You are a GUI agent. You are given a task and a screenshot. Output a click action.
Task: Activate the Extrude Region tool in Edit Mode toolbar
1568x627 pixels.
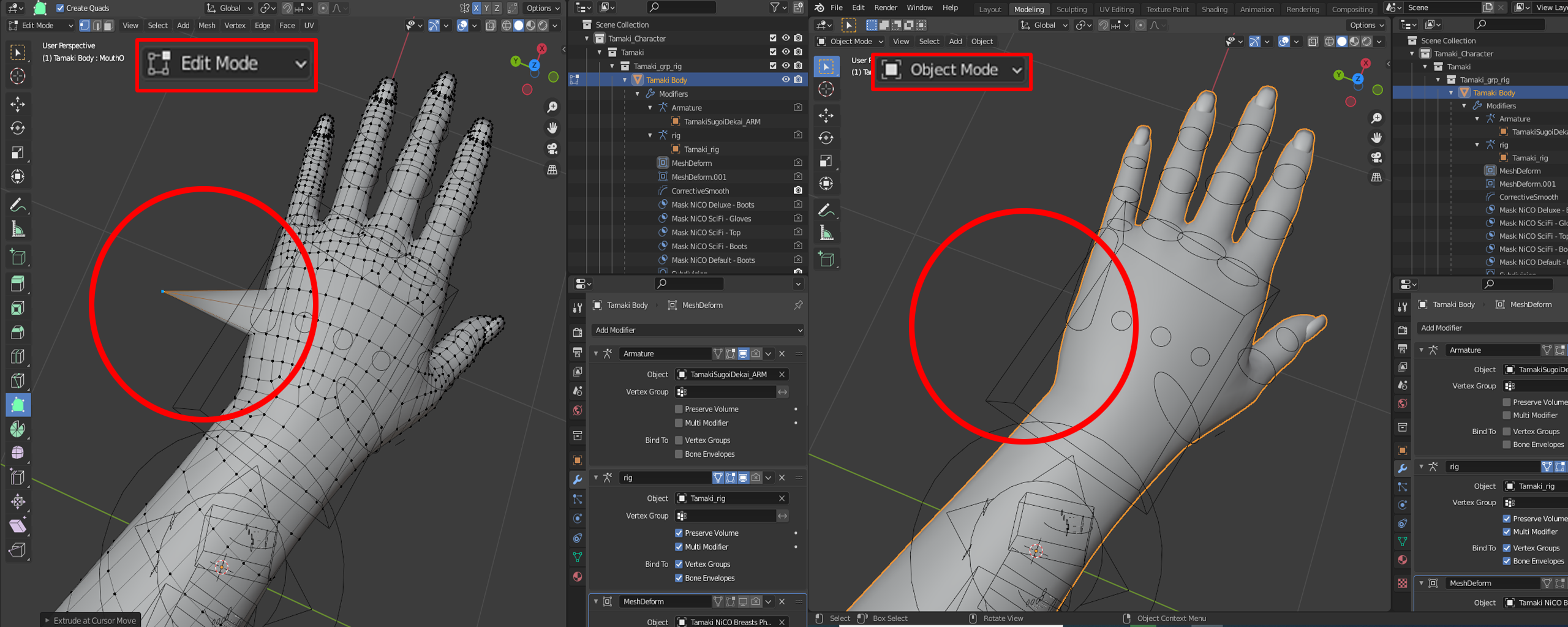click(18, 283)
